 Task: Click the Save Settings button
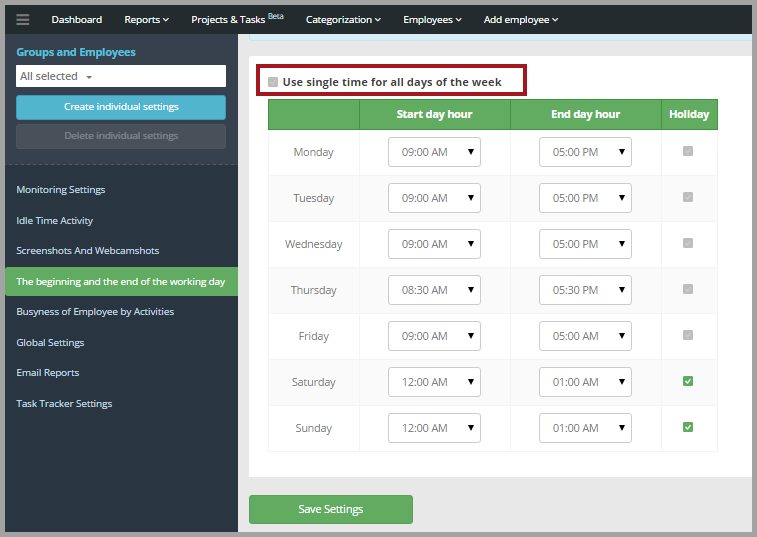[331, 509]
